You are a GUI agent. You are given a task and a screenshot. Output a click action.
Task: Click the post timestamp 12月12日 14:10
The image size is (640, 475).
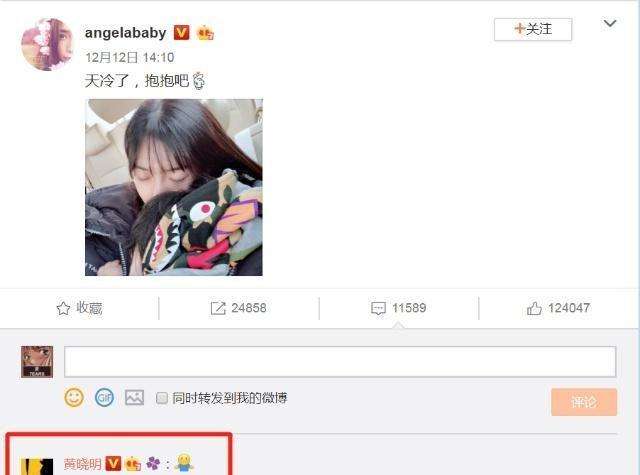click(x=130, y=57)
